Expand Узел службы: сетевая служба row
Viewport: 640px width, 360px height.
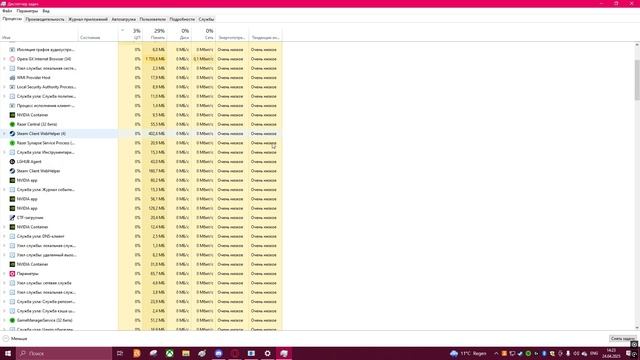(x=4, y=283)
